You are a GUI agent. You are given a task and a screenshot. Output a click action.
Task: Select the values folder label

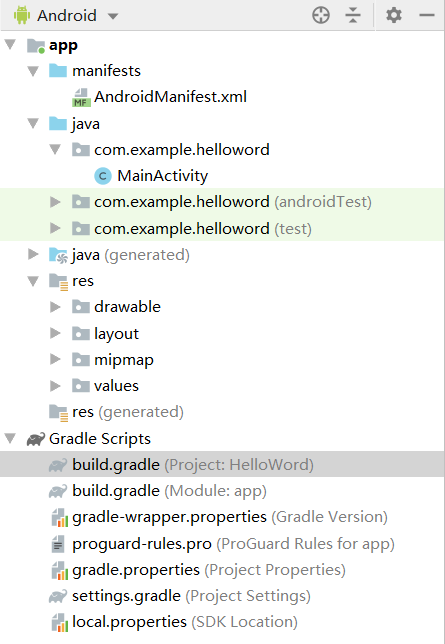point(116,386)
